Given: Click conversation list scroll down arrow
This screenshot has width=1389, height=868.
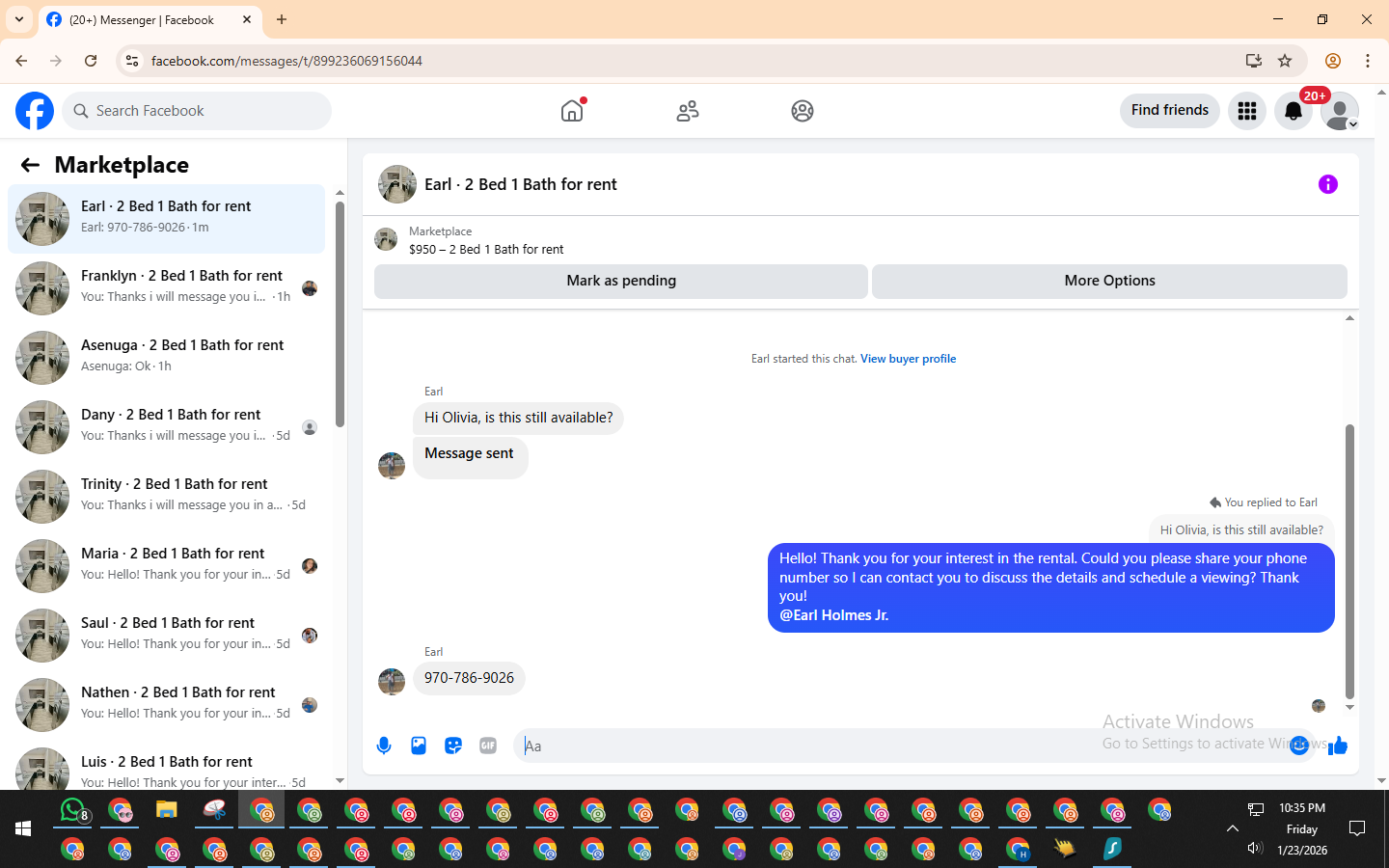Looking at the screenshot, I should point(340,781).
